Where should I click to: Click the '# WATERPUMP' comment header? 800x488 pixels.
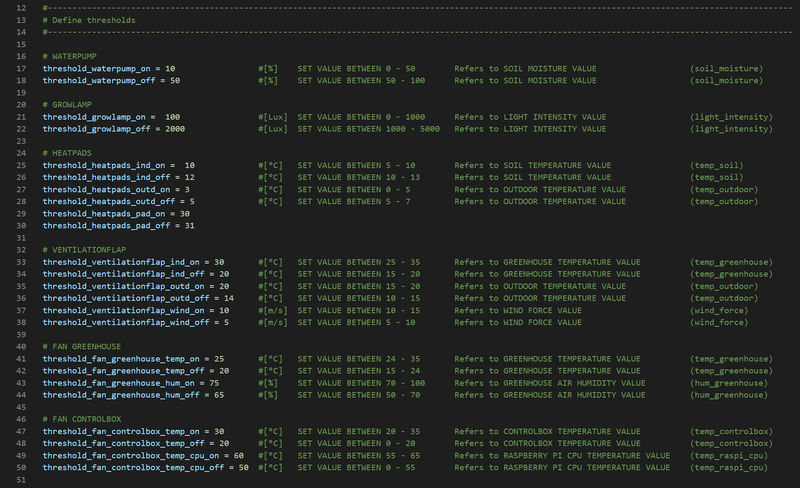74,56
